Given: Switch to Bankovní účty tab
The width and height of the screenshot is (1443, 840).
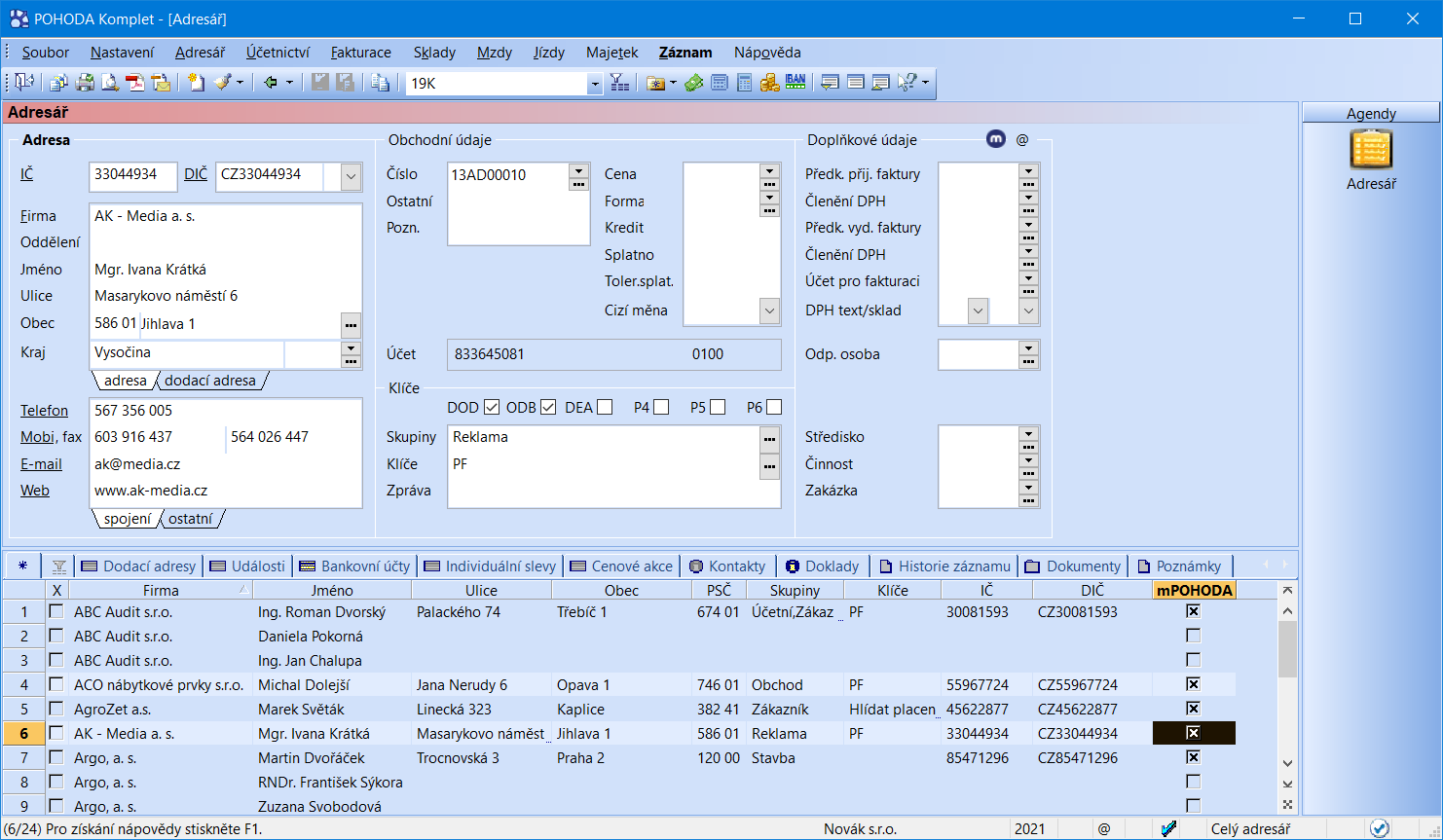Looking at the screenshot, I should tap(355, 566).
